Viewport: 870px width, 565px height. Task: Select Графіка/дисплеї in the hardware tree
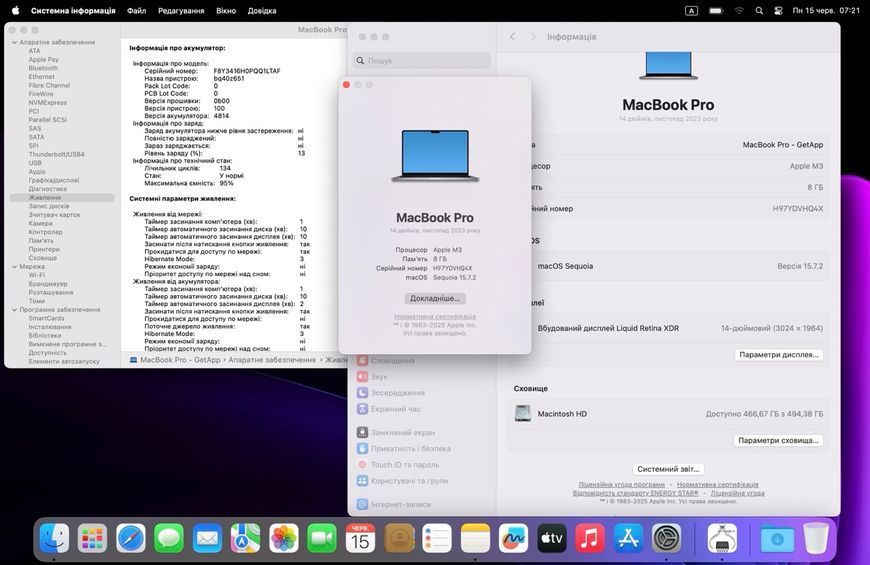[x=54, y=180]
